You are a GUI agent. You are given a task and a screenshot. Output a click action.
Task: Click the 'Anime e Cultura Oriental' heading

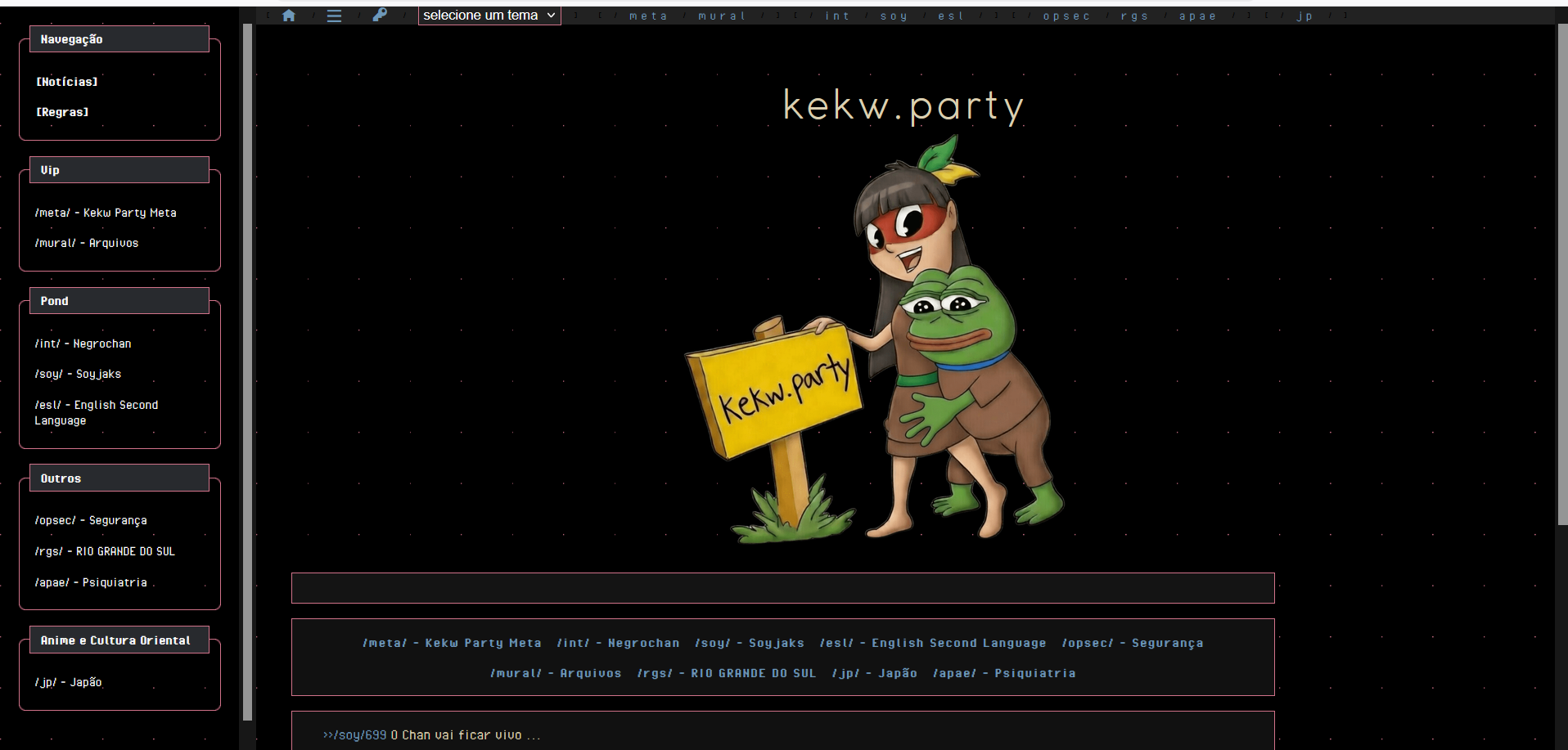point(119,640)
